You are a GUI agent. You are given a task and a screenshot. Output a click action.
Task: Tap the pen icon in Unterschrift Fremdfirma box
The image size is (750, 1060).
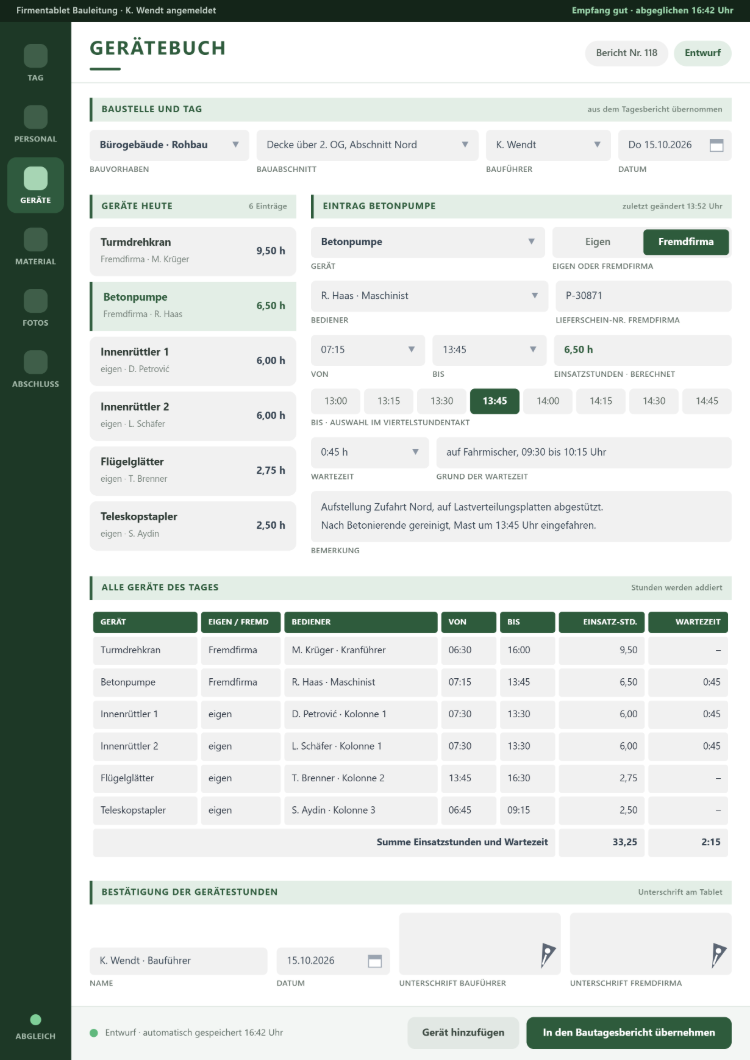click(x=718, y=955)
